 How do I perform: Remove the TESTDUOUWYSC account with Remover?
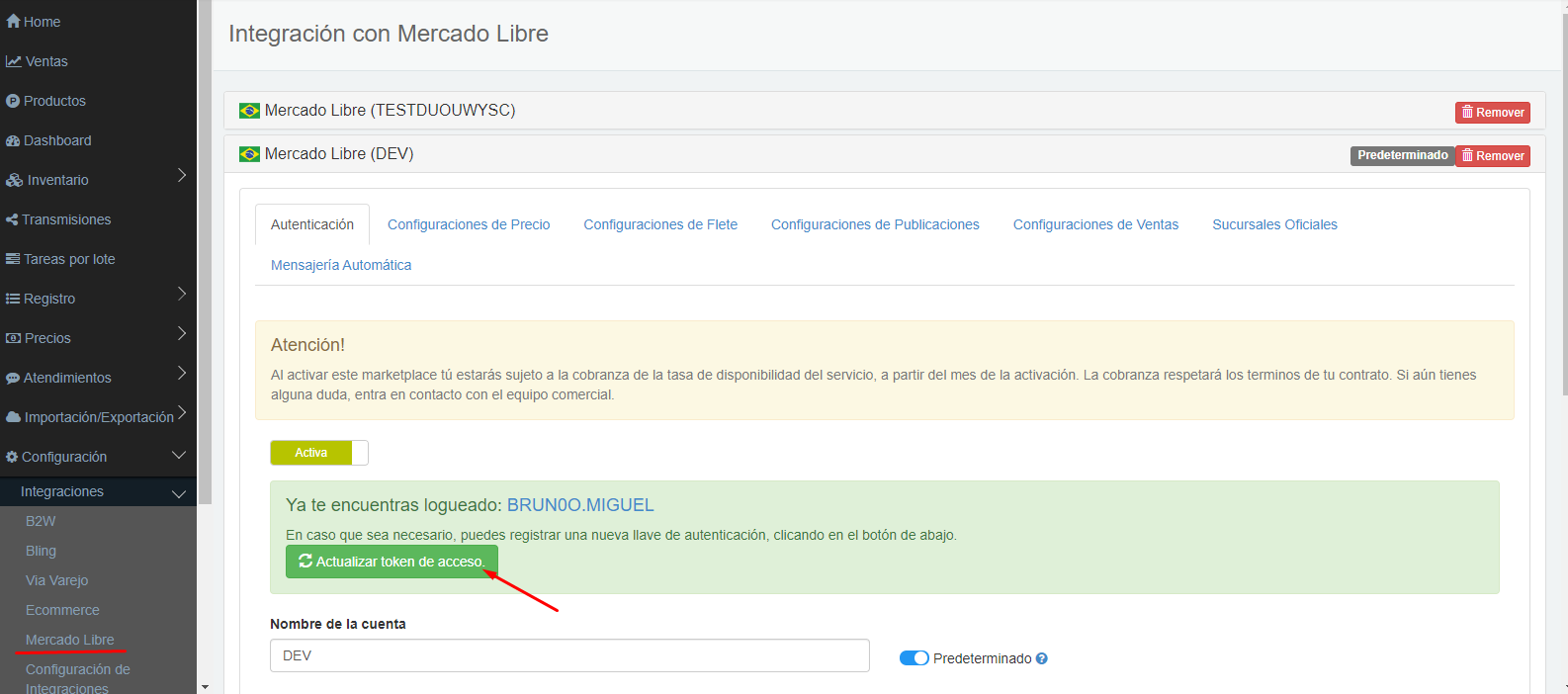click(1493, 113)
